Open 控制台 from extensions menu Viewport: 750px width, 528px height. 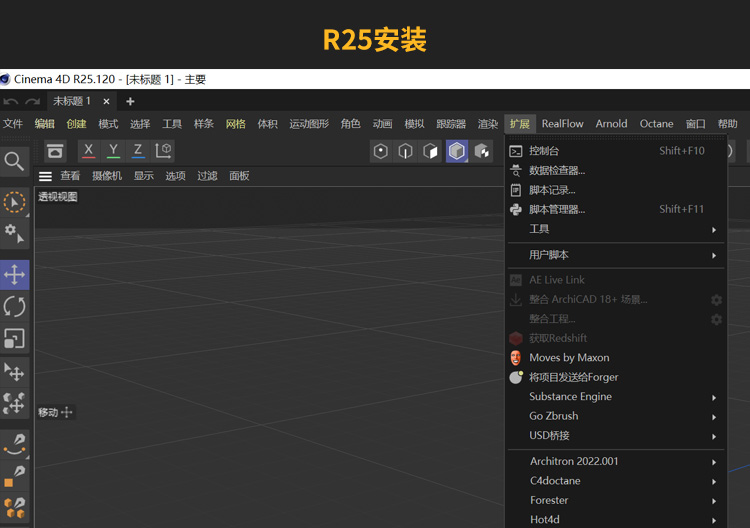[x=616, y=151]
